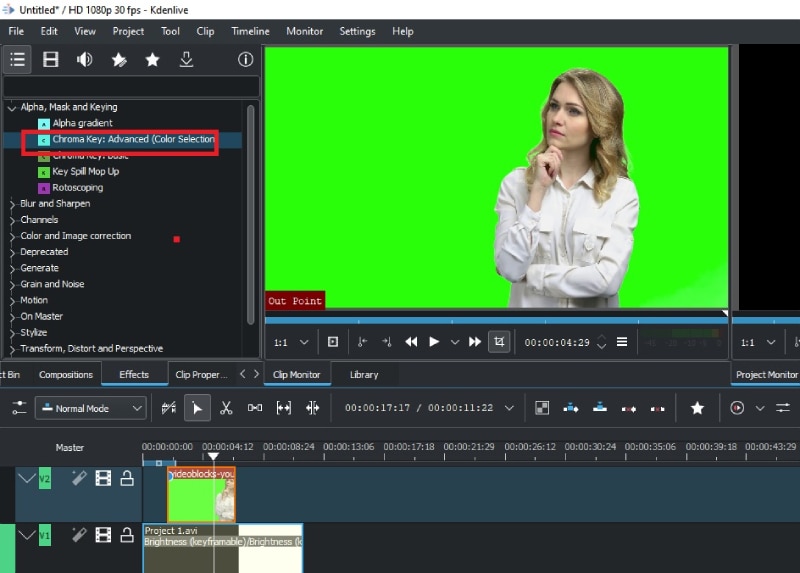Select Project 1.avi clip on V1

click(x=223, y=549)
